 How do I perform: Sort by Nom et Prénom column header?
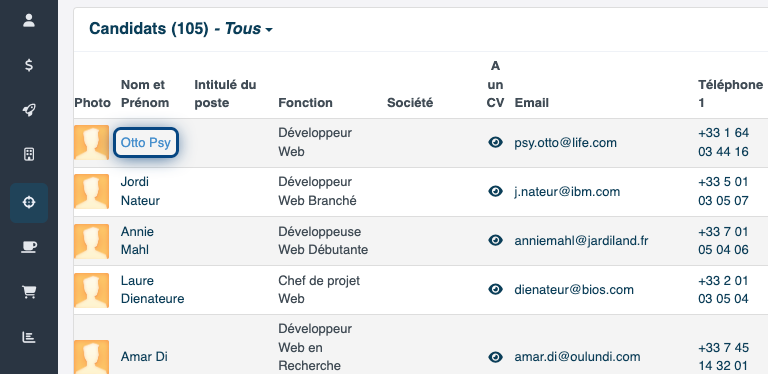point(145,94)
